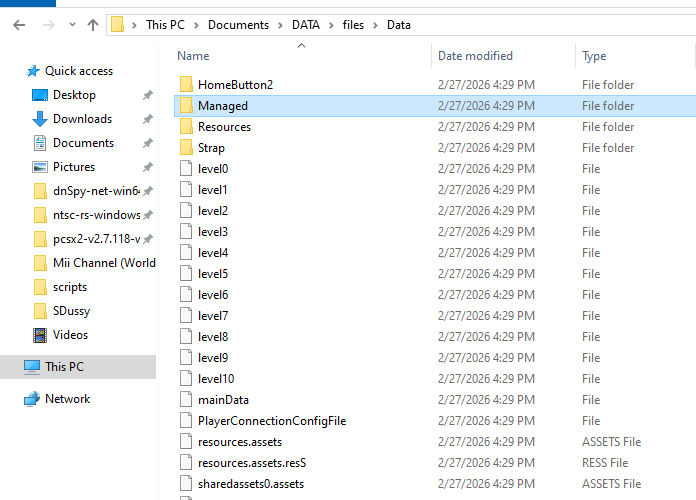Select the resources.assets file
Screen dimensions: 696x500
coord(240,442)
